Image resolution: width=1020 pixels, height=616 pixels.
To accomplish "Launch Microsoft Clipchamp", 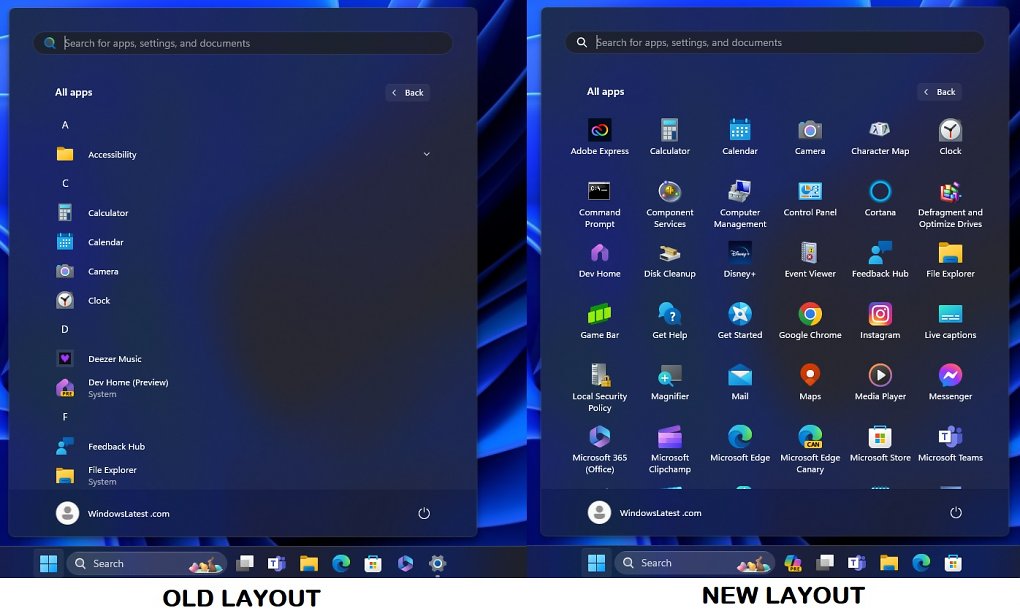I will [x=669, y=449].
